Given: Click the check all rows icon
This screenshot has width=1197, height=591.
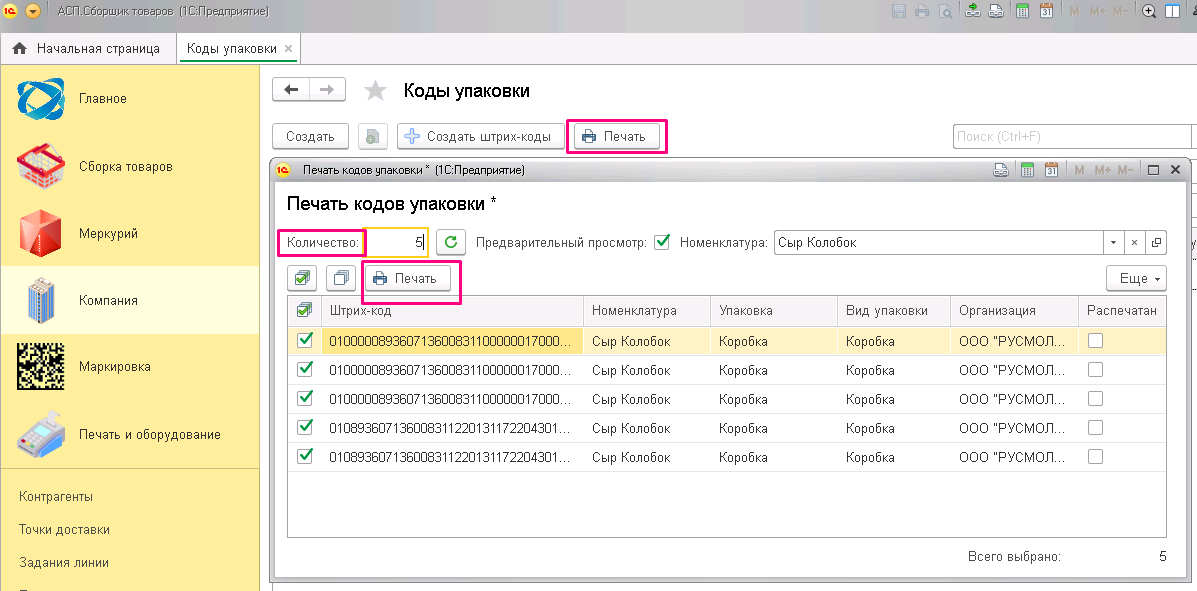Looking at the screenshot, I should [302, 278].
